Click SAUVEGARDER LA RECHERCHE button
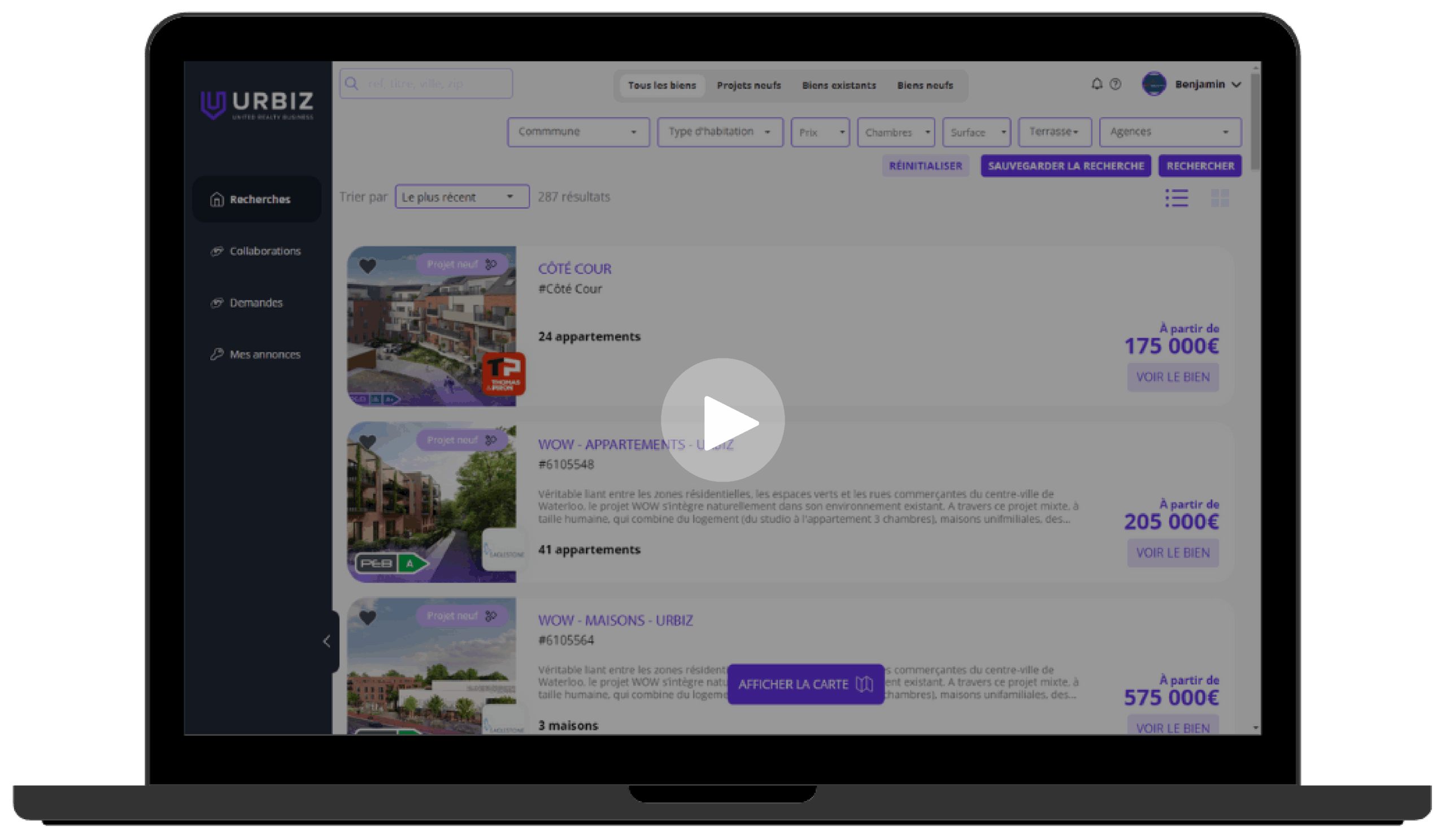 [1065, 166]
